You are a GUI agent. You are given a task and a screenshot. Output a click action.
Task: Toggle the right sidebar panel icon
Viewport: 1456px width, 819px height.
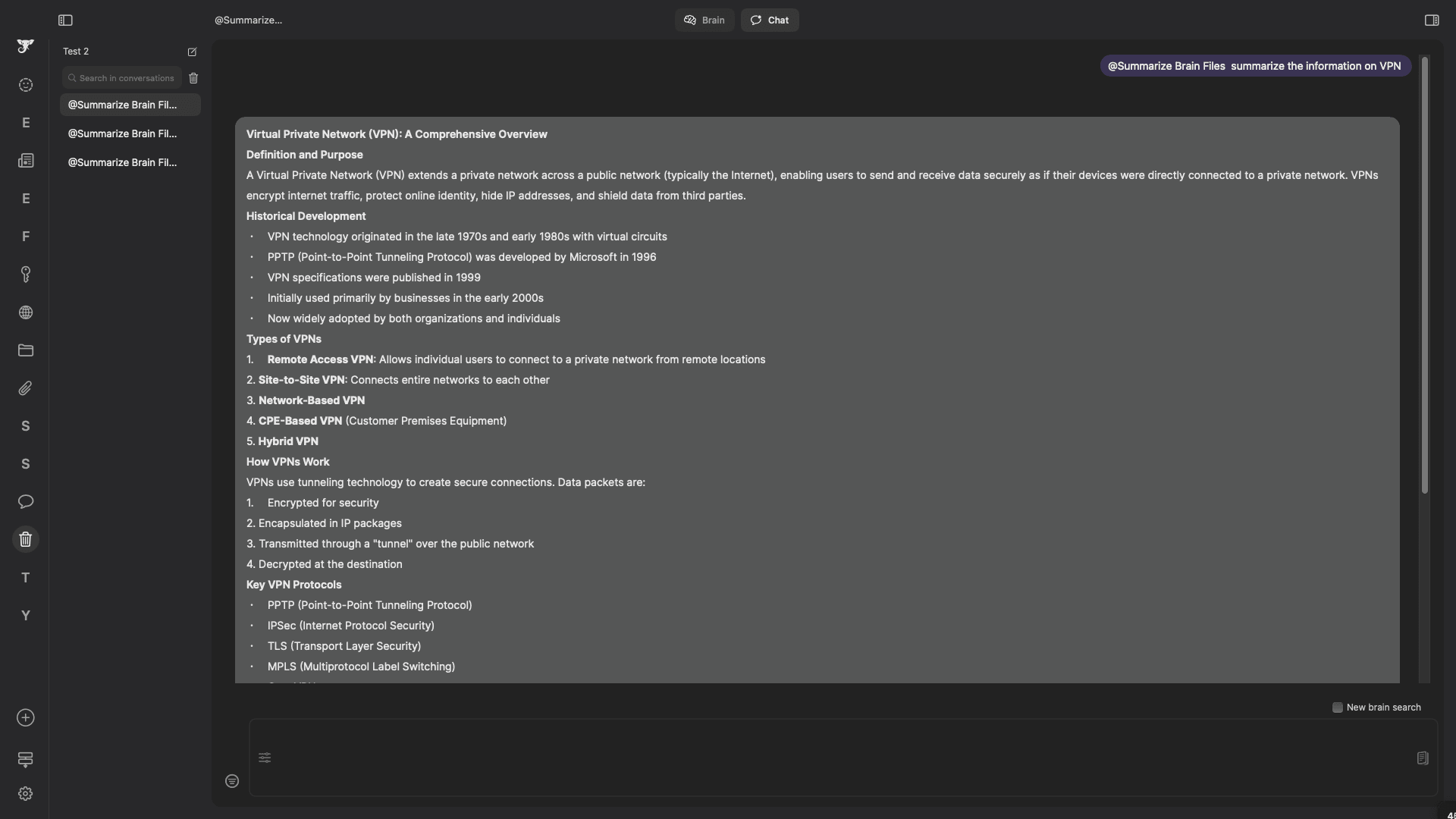point(1432,20)
